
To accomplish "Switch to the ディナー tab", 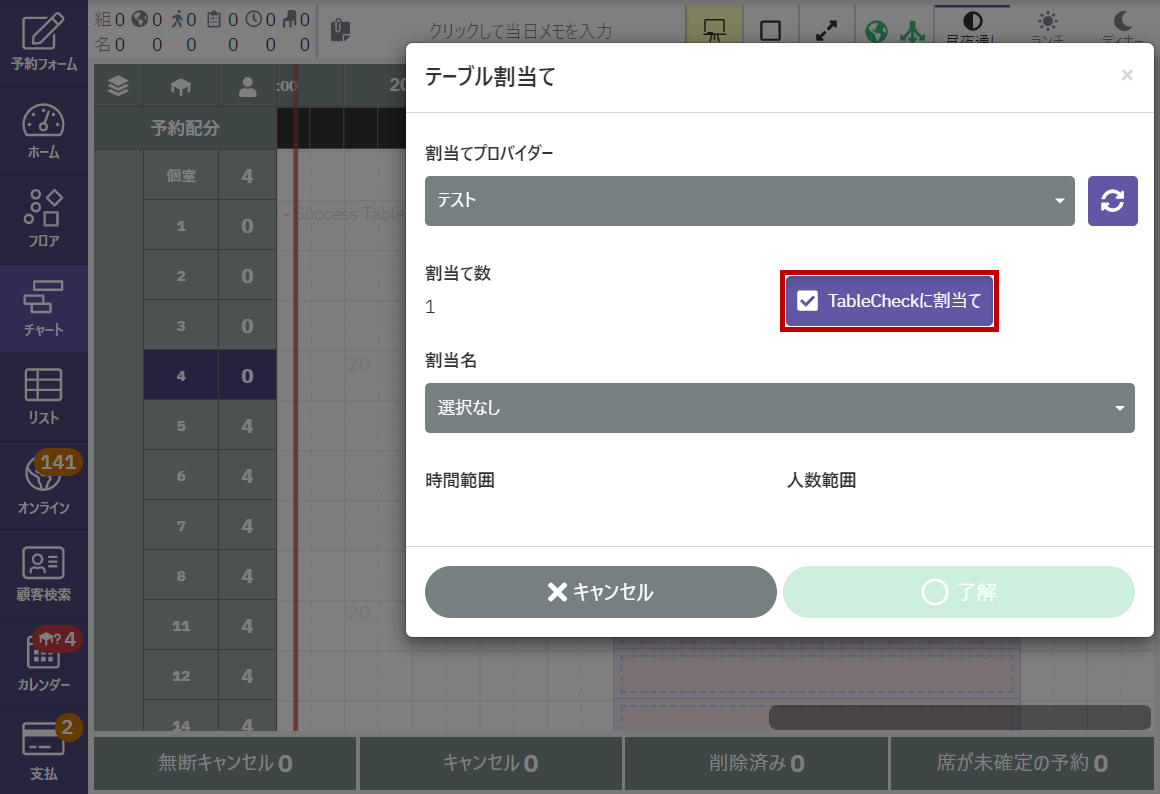I will click(1124, 26).
